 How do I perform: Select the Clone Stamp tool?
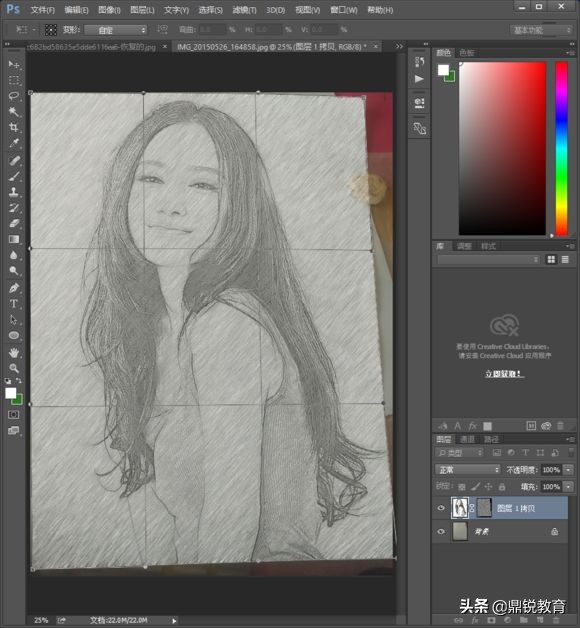point(14,192)
